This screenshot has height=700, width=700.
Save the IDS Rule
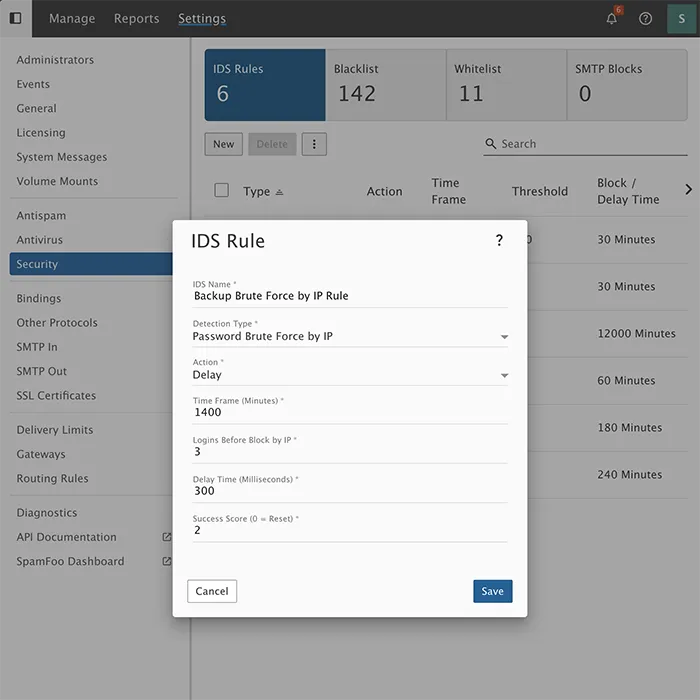click(492, 591)
